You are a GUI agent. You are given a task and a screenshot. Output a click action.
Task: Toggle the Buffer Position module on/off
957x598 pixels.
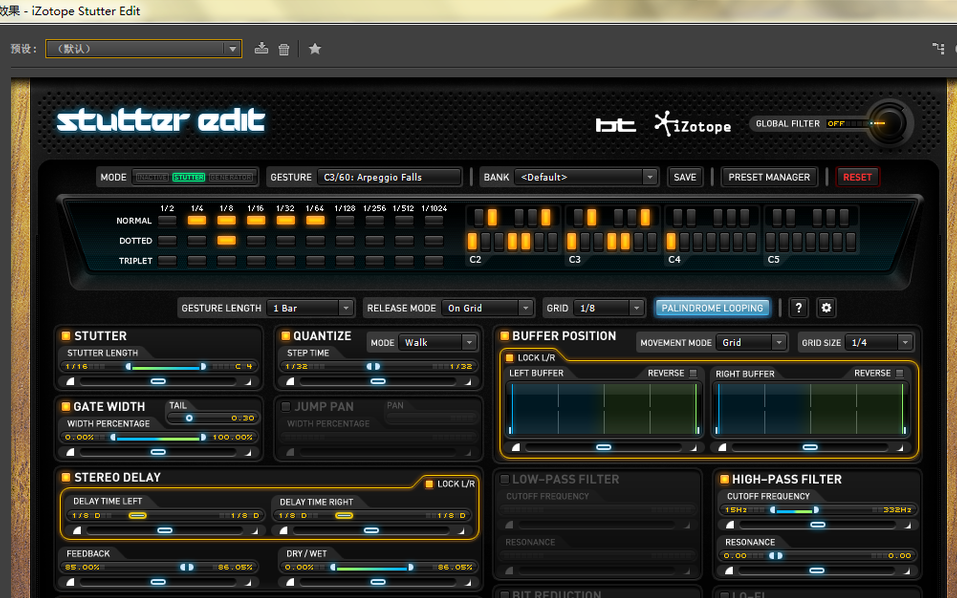504,336
